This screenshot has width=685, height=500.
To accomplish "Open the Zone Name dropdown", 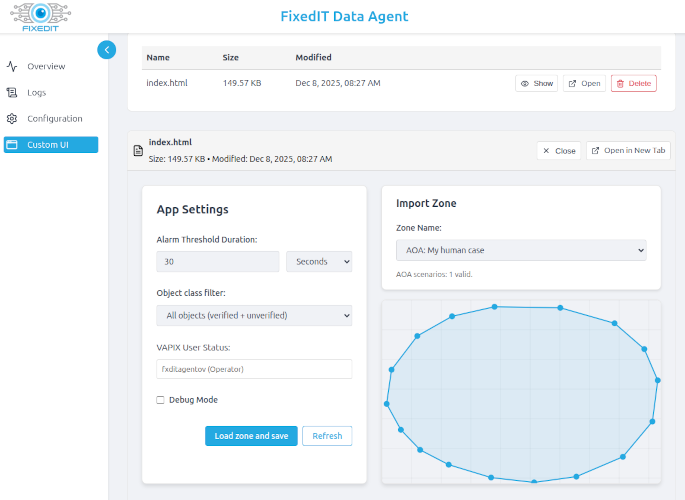I will [x=521, y=250].
